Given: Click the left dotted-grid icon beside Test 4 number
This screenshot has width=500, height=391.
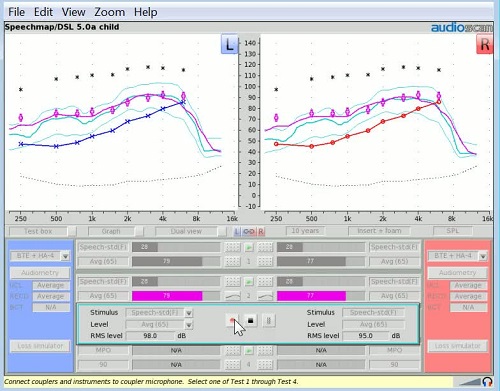Looking at the screenshot, I should [x=233, y=365].
